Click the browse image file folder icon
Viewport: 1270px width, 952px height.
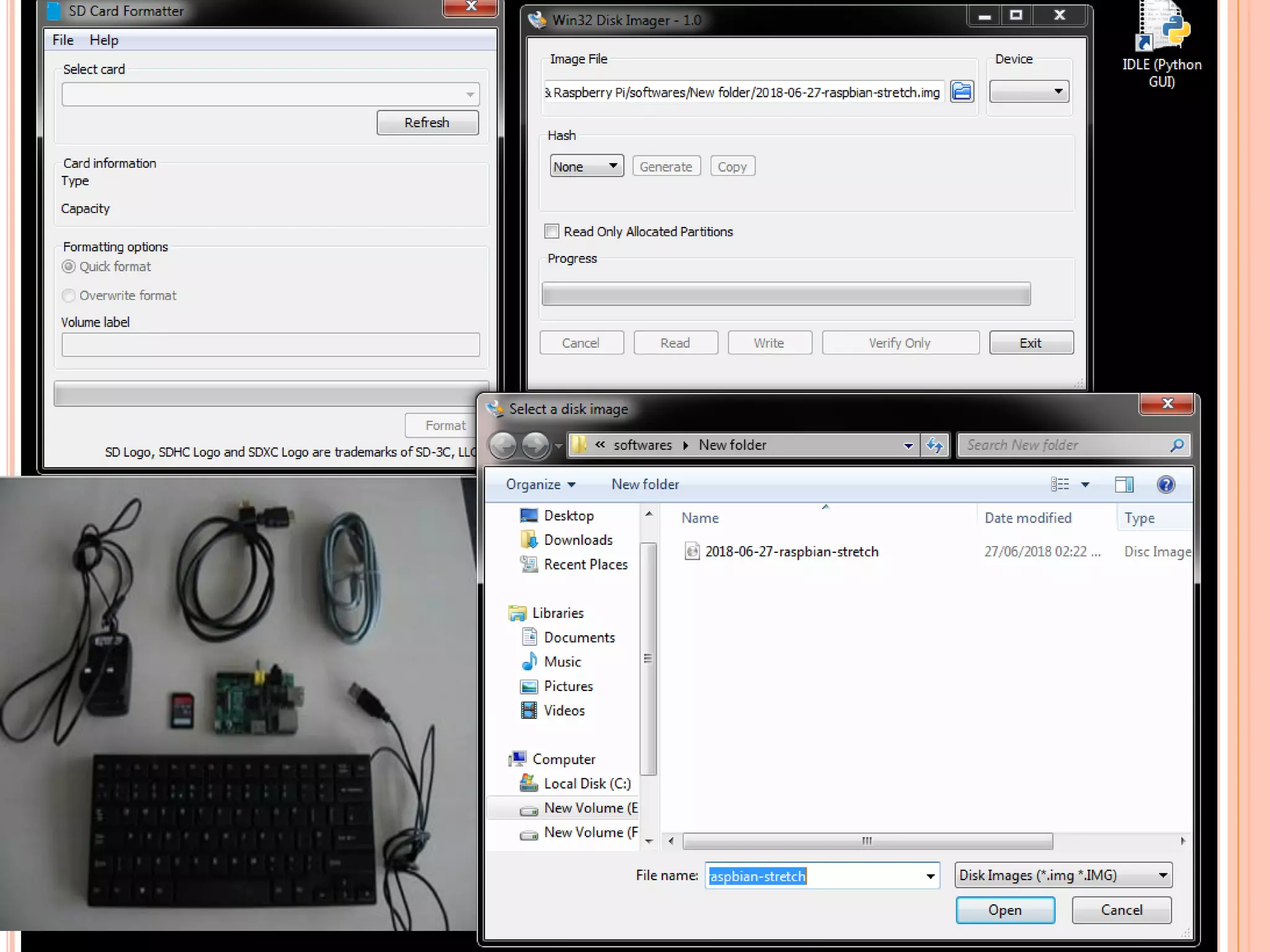(962, 92)
